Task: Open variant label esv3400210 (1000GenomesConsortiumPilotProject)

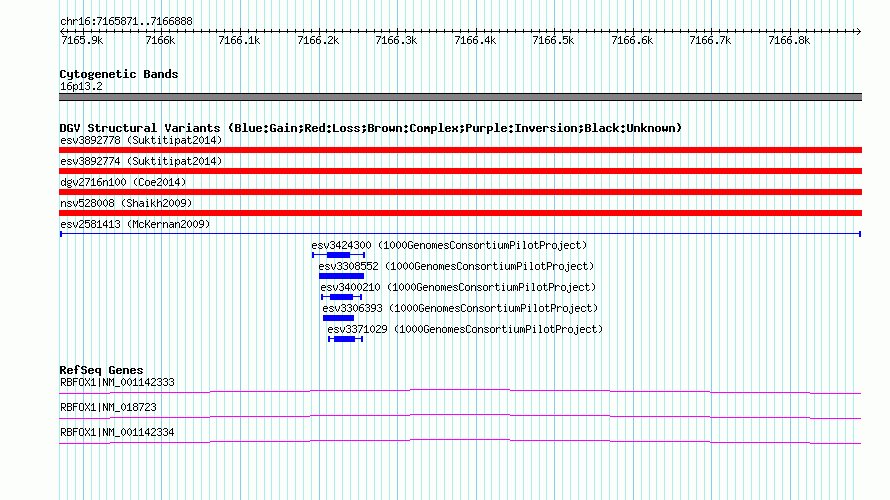Action: (458, 287)
